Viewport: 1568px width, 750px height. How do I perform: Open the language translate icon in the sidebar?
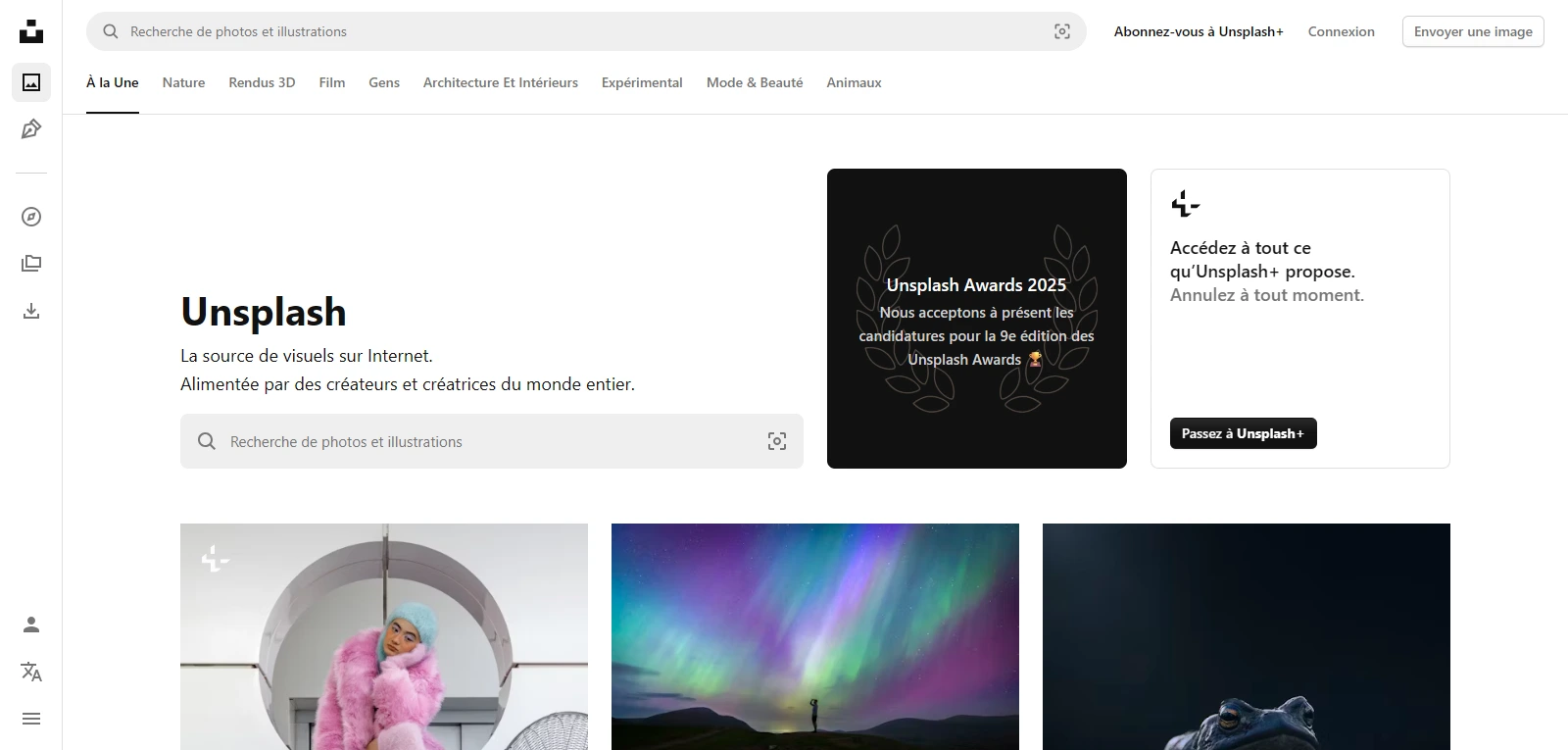pos(31,672)
